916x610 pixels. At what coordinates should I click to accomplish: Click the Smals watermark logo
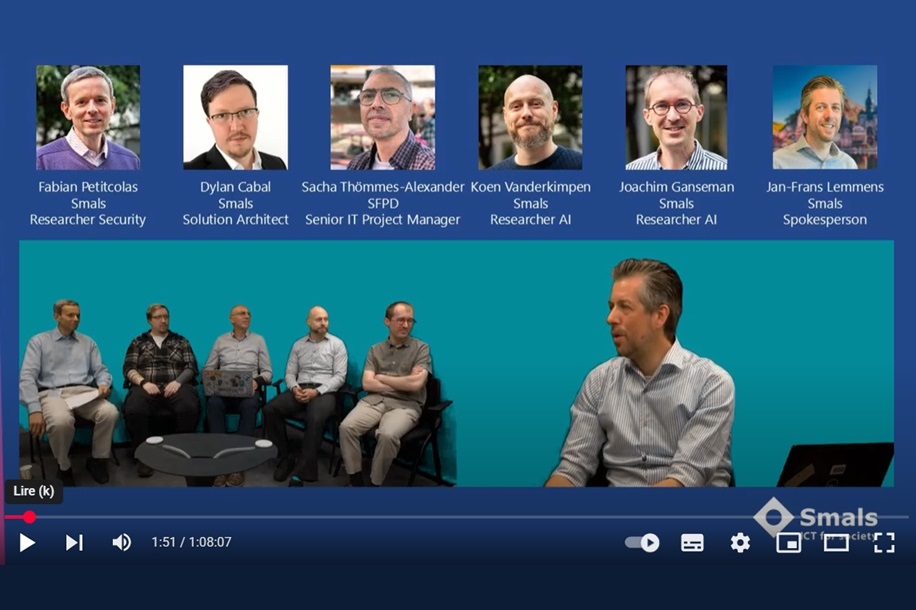click(x=816, y=518)
